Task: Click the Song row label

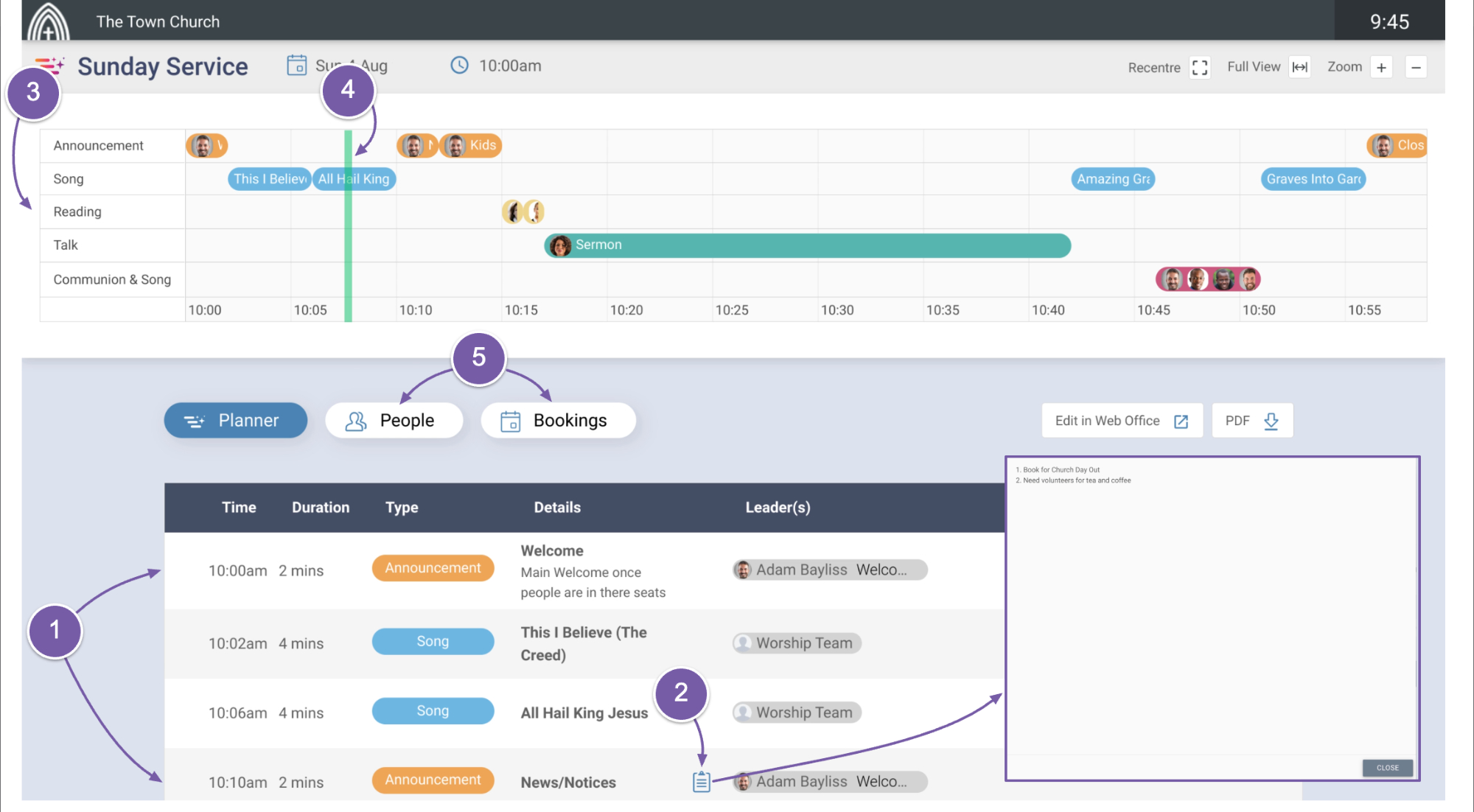Action: [68, 179]
